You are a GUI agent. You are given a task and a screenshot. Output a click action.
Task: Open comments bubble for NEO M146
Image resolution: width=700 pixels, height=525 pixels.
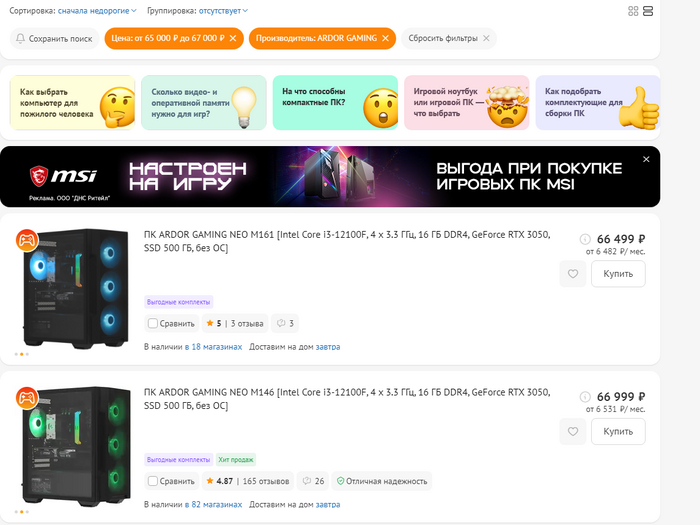point(313,481)
